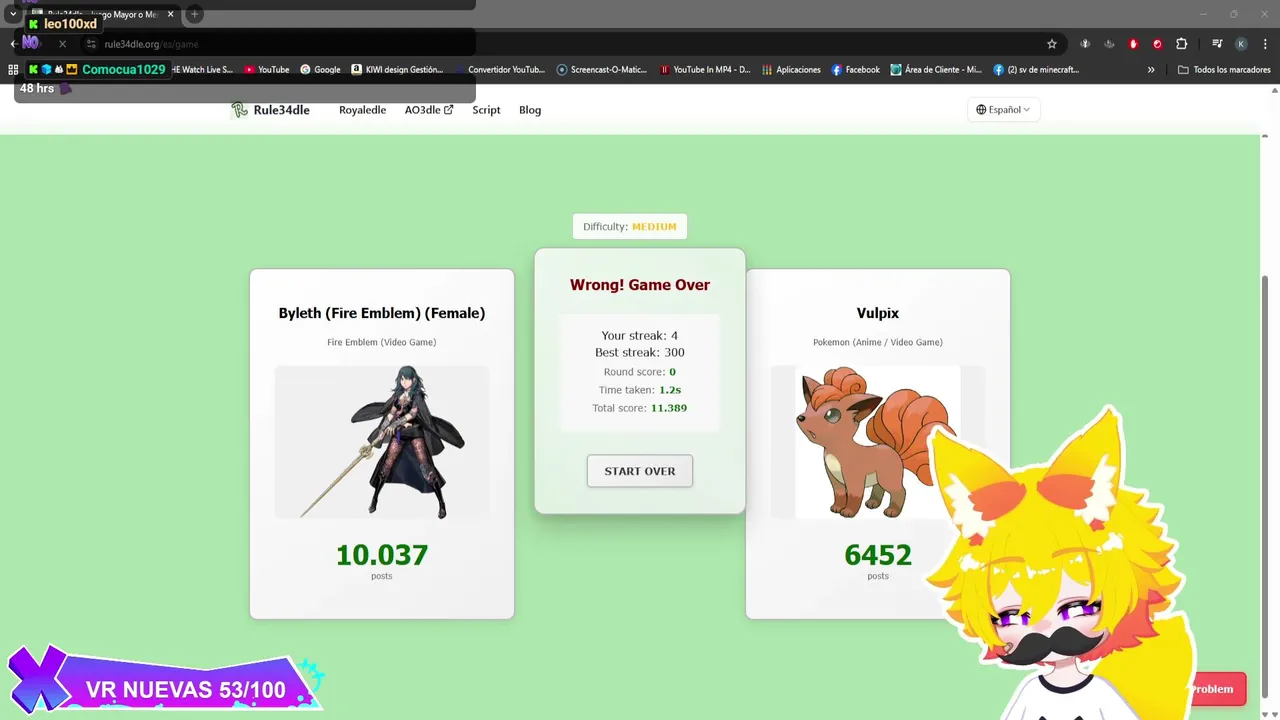This screenshot has height=720, width=1280.
Task: Click the Rule34dle logo icon
Action: [239, 110]
